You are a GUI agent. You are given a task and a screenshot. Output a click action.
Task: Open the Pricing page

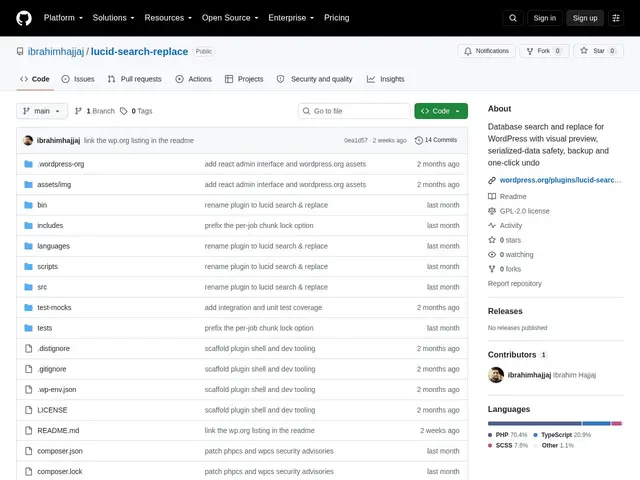337,18
